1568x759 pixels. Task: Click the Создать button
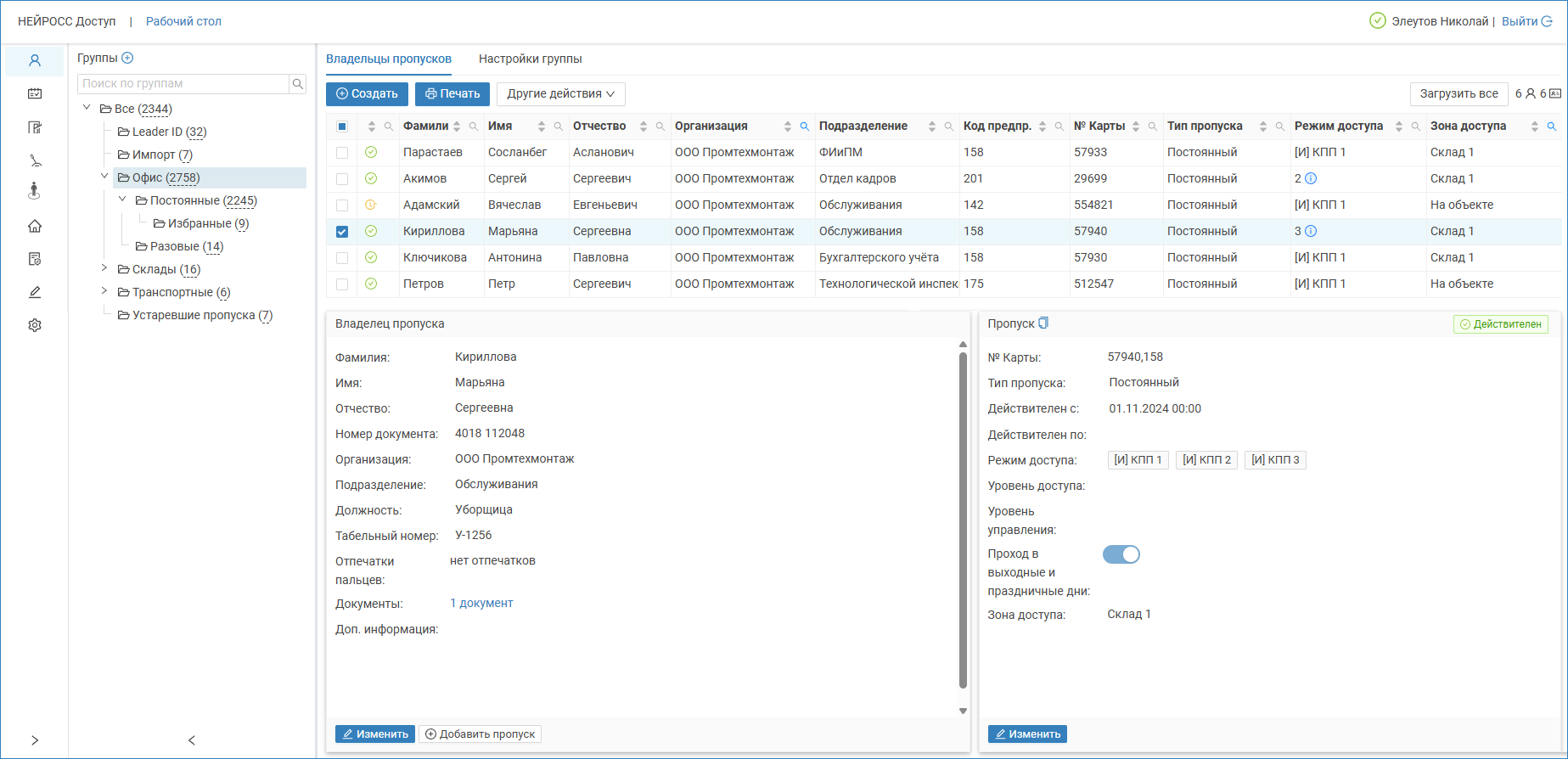[x=367, y=94]
